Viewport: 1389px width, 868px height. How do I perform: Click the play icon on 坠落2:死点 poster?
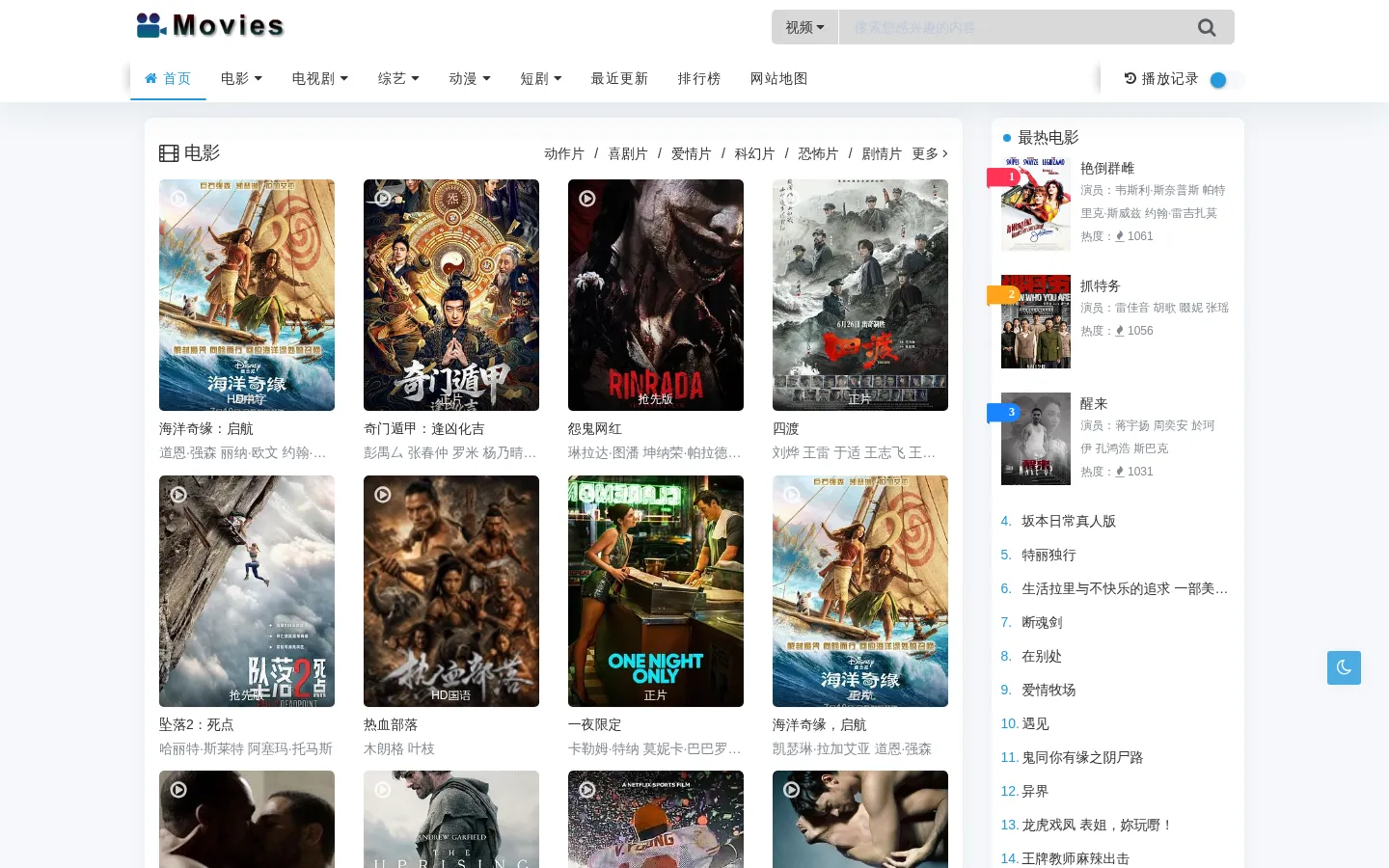(x=178, y=494)
